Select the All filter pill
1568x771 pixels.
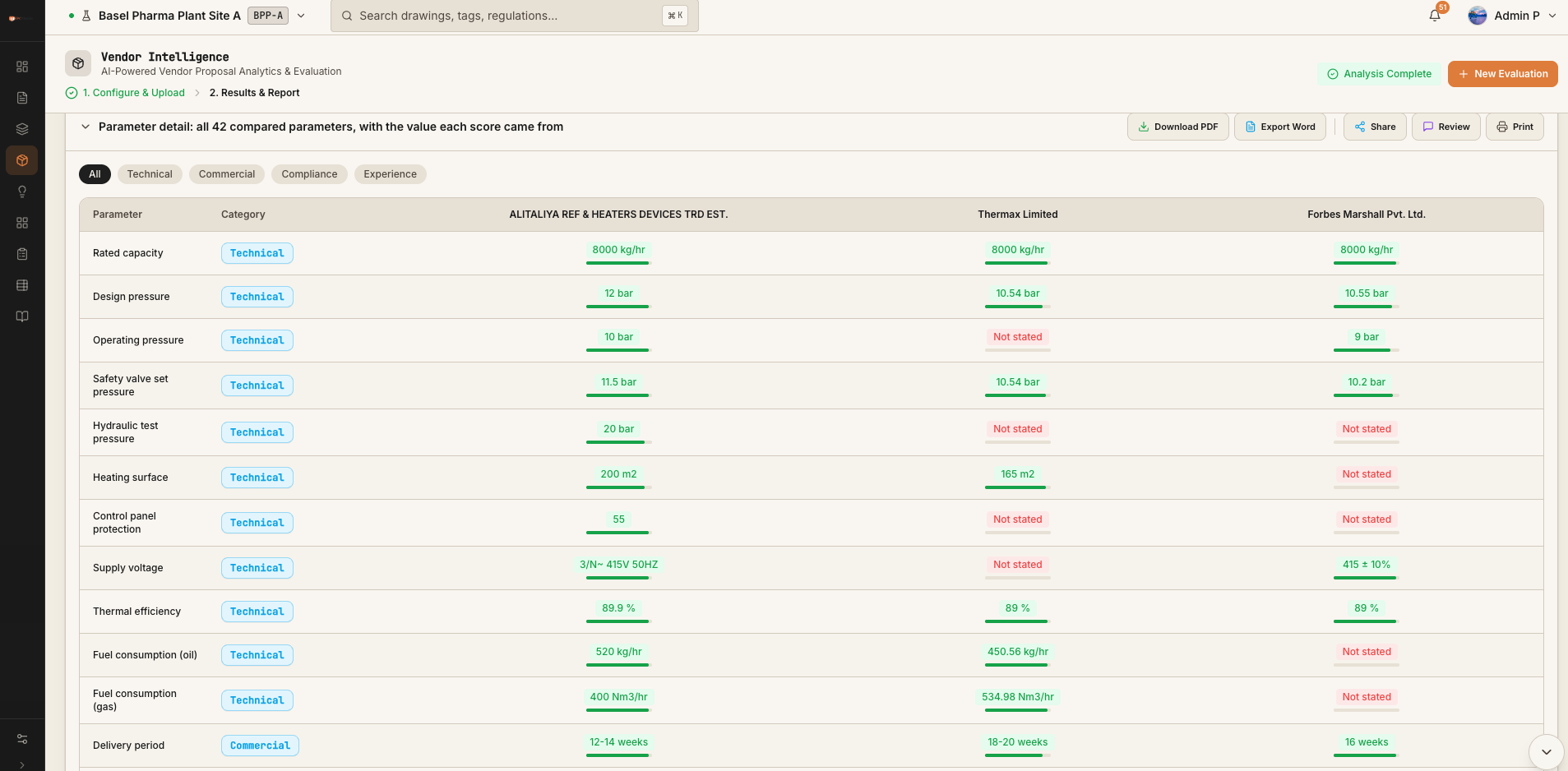tap(95, 174)
